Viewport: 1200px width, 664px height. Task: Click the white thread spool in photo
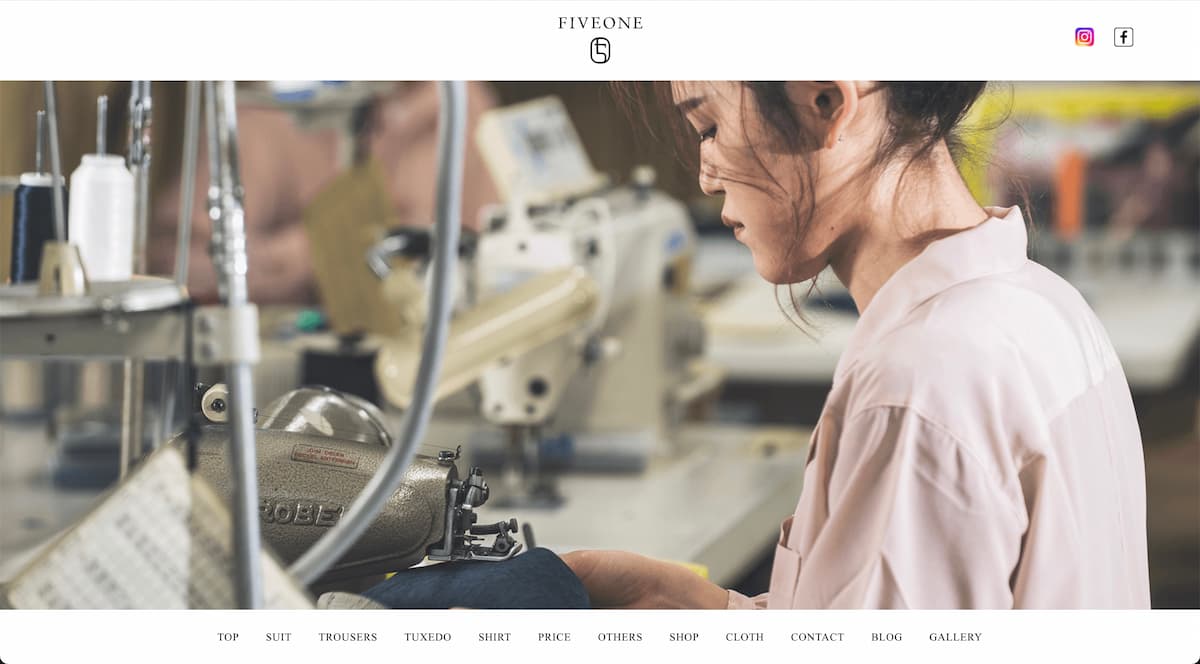[101, 215]
